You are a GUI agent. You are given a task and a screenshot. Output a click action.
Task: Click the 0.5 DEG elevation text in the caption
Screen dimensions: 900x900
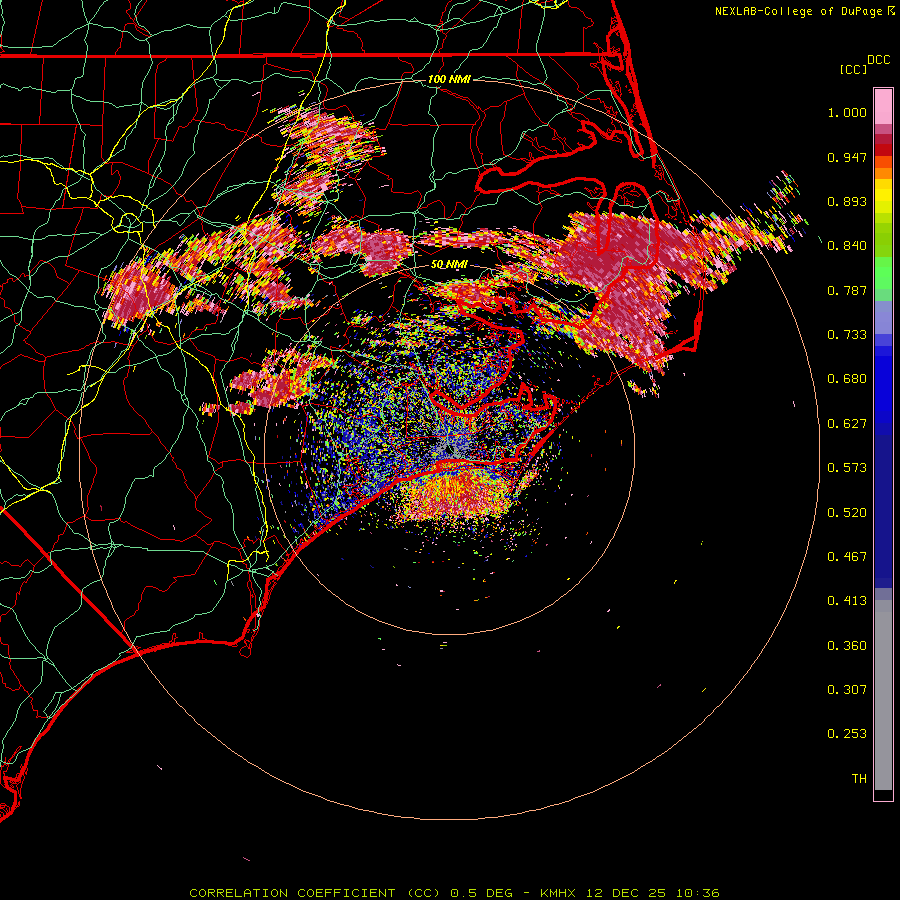481,893
